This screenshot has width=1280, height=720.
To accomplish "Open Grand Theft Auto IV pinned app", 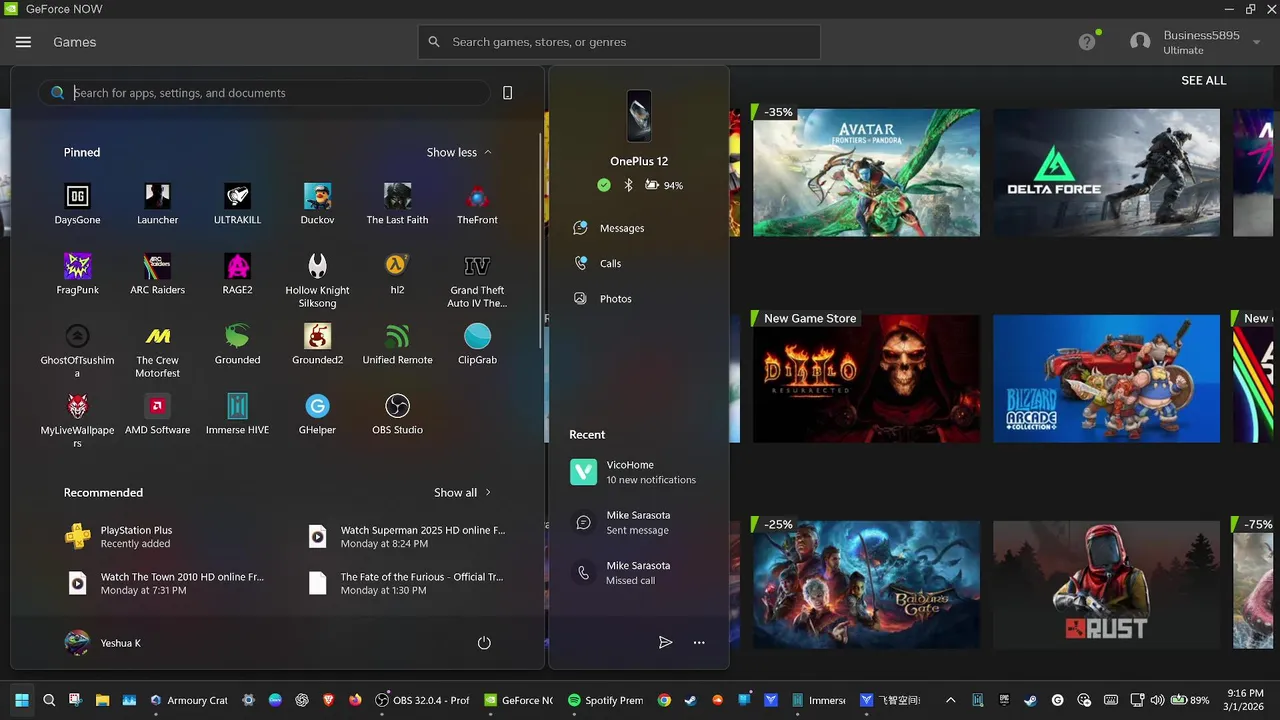I will pos(477,280).
